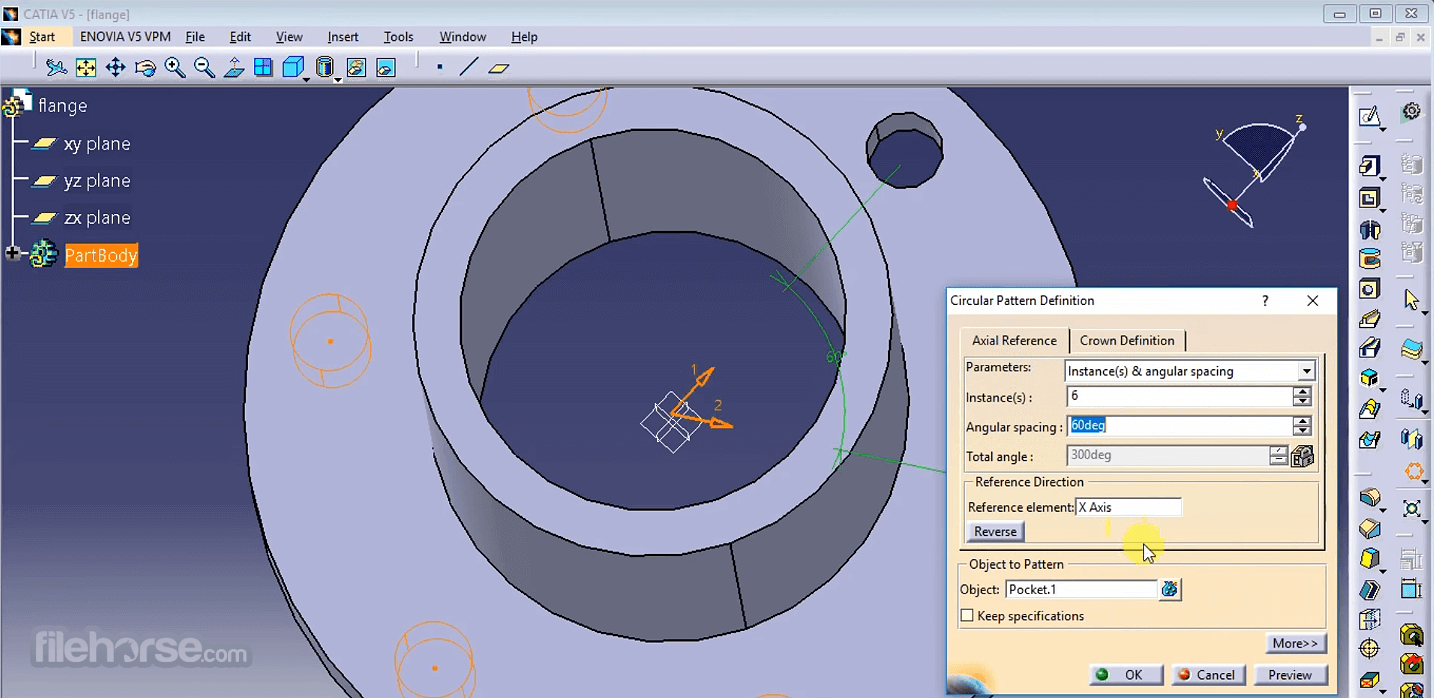Open the Tools menu
Viewport: 1434px width, 698px height.
pyautogui.click(x=398, y=37)
